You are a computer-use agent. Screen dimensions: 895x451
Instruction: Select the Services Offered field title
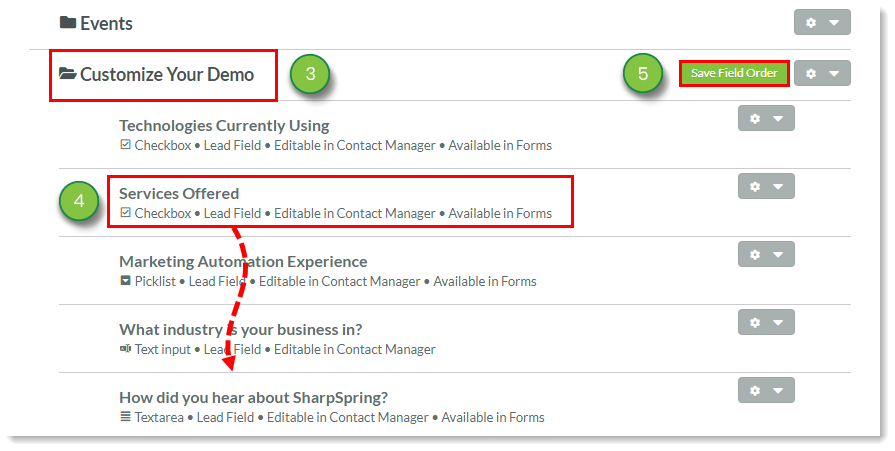point(179,194)
